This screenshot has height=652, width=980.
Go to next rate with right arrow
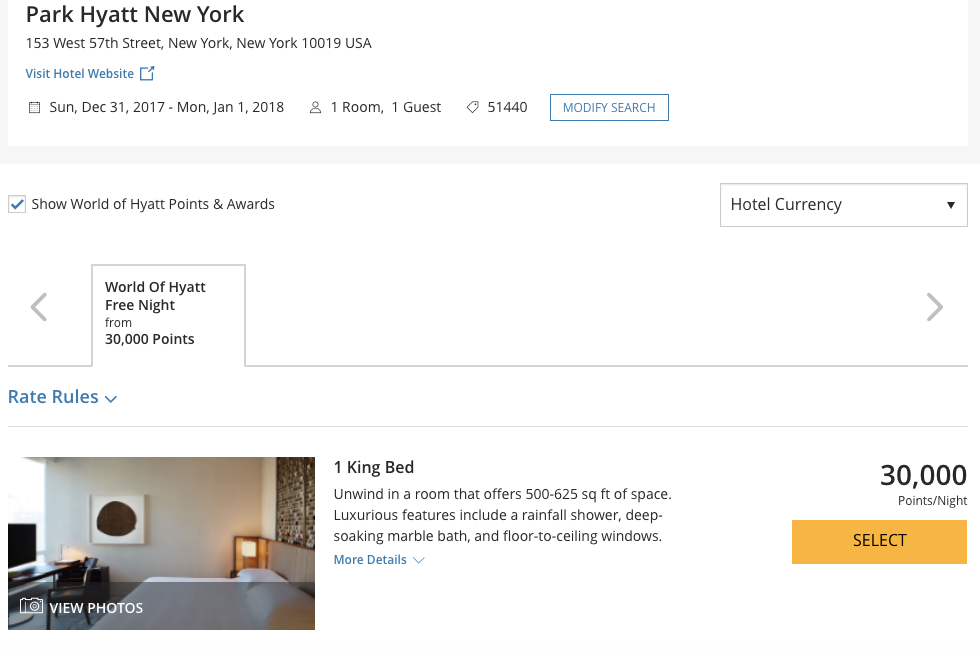[x=935, y=307]
